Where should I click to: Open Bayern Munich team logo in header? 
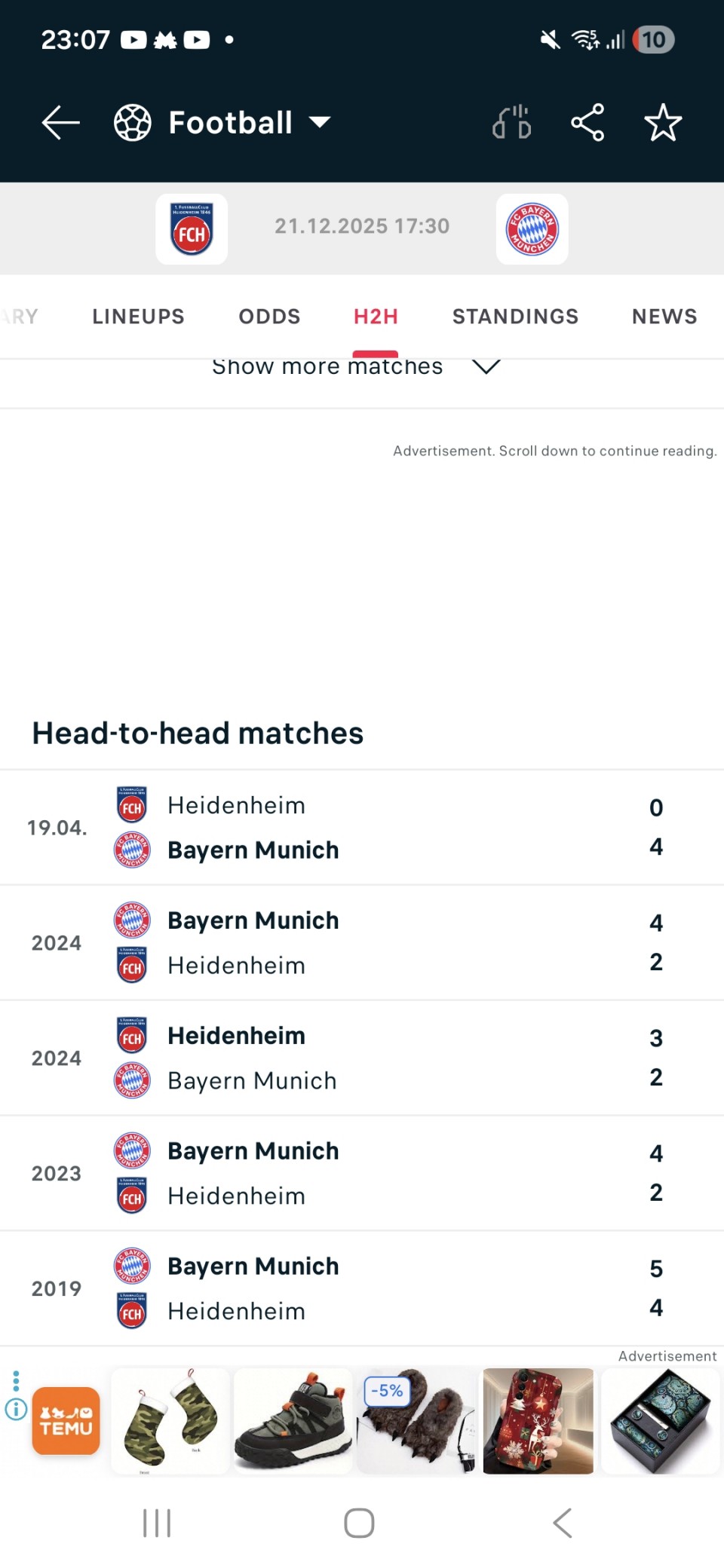coord(532,229)
